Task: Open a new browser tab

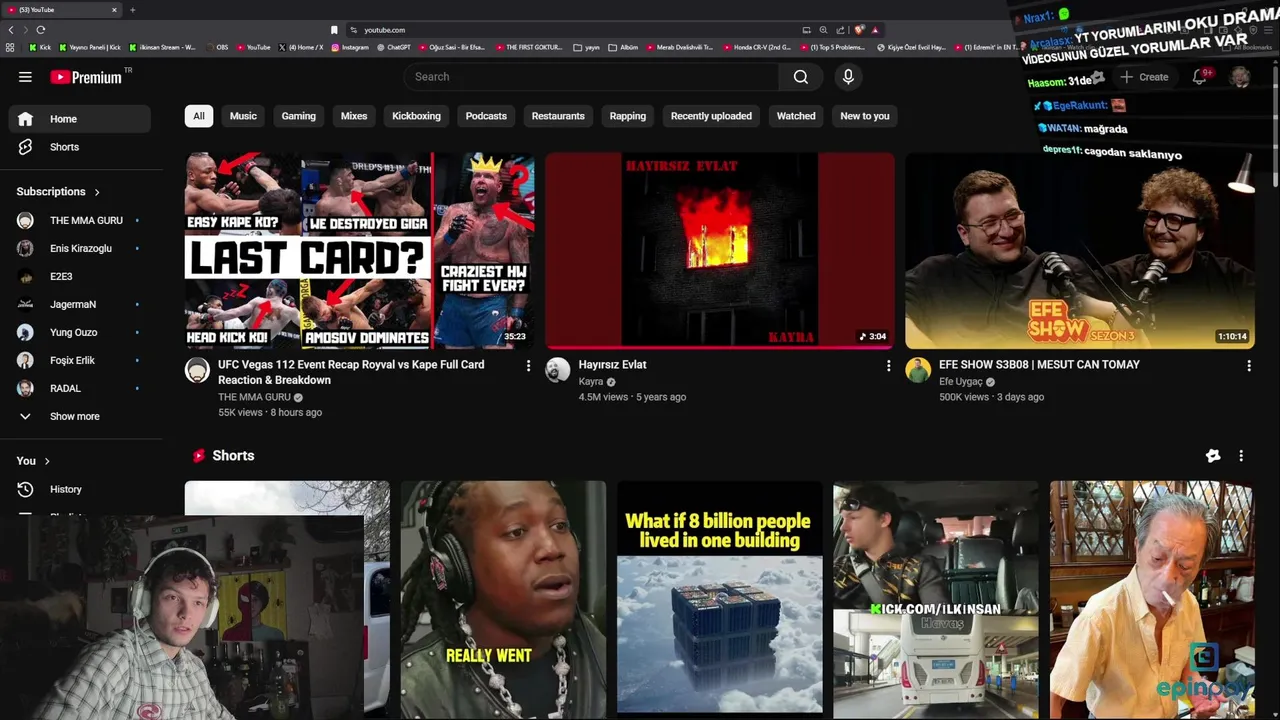Action: click(132, 10)
